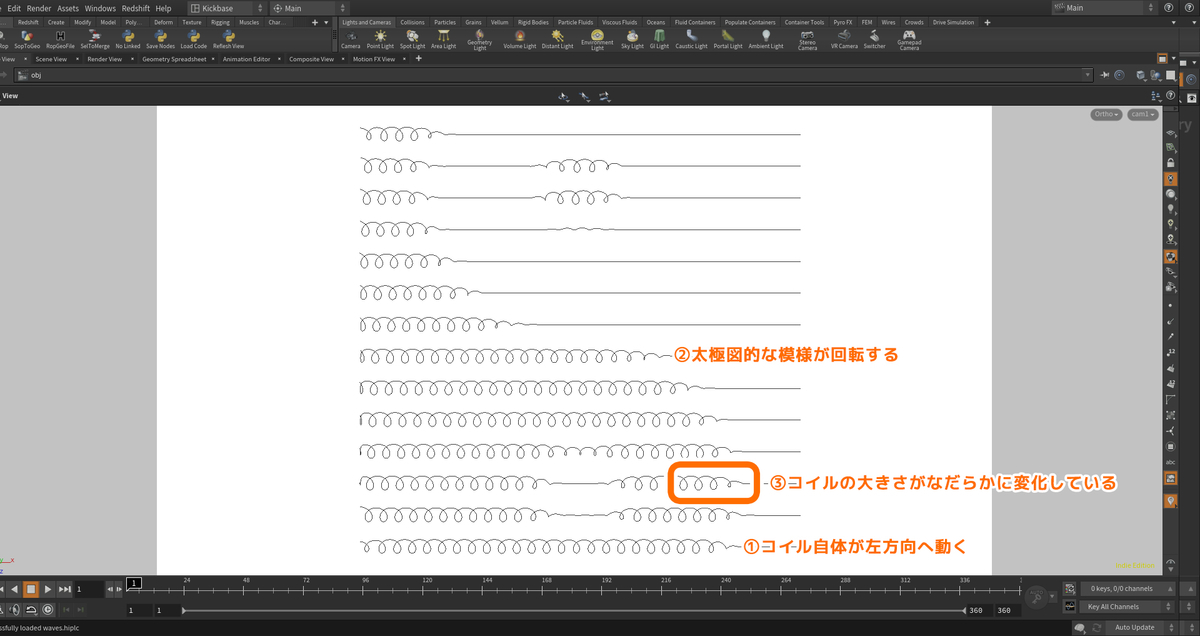Screen dimensions: 1200x636
Task: Switch to the Motion FX View tab
Action: point(376,59)
